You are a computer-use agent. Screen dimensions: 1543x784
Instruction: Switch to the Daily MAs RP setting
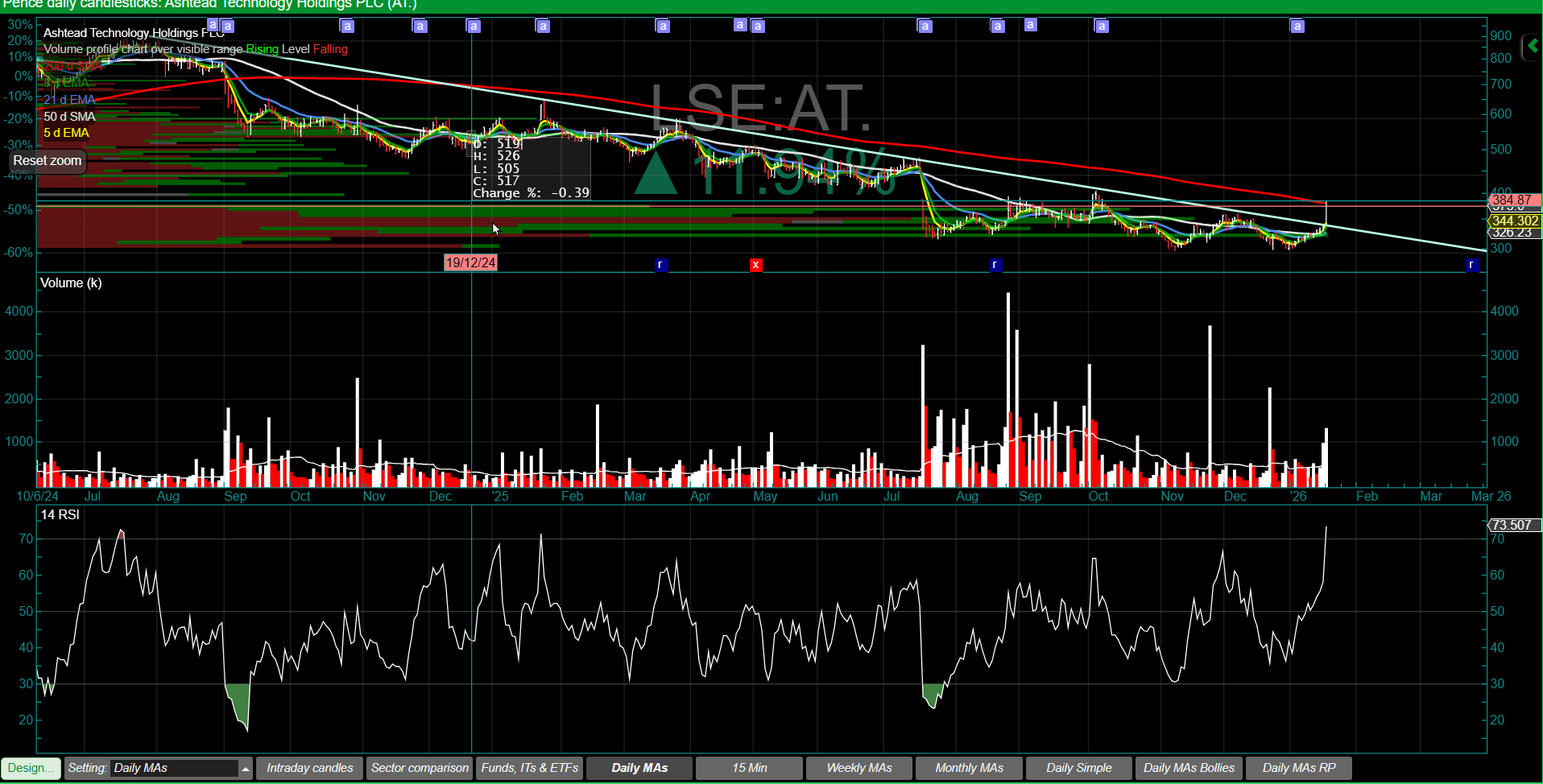(x=1299, y=768)
